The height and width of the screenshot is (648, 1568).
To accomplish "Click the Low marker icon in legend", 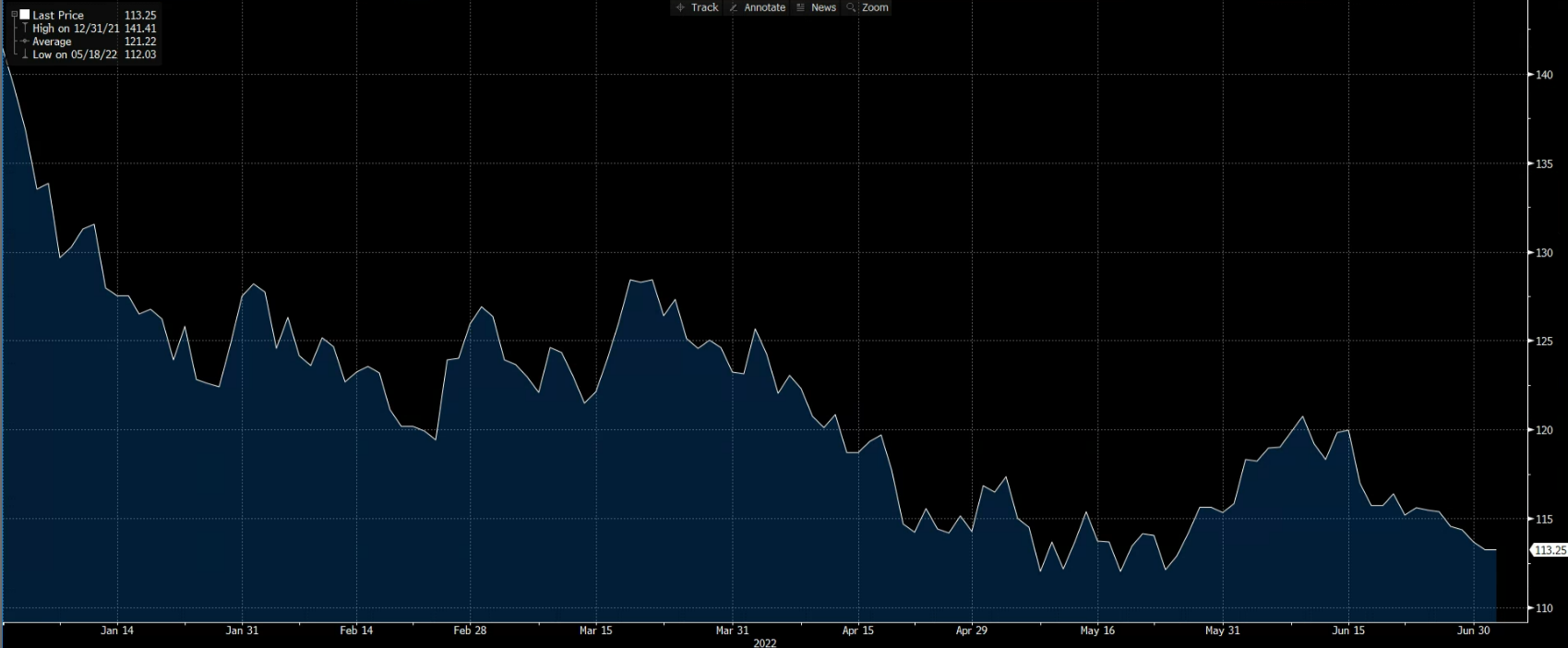I will (25, 54).
